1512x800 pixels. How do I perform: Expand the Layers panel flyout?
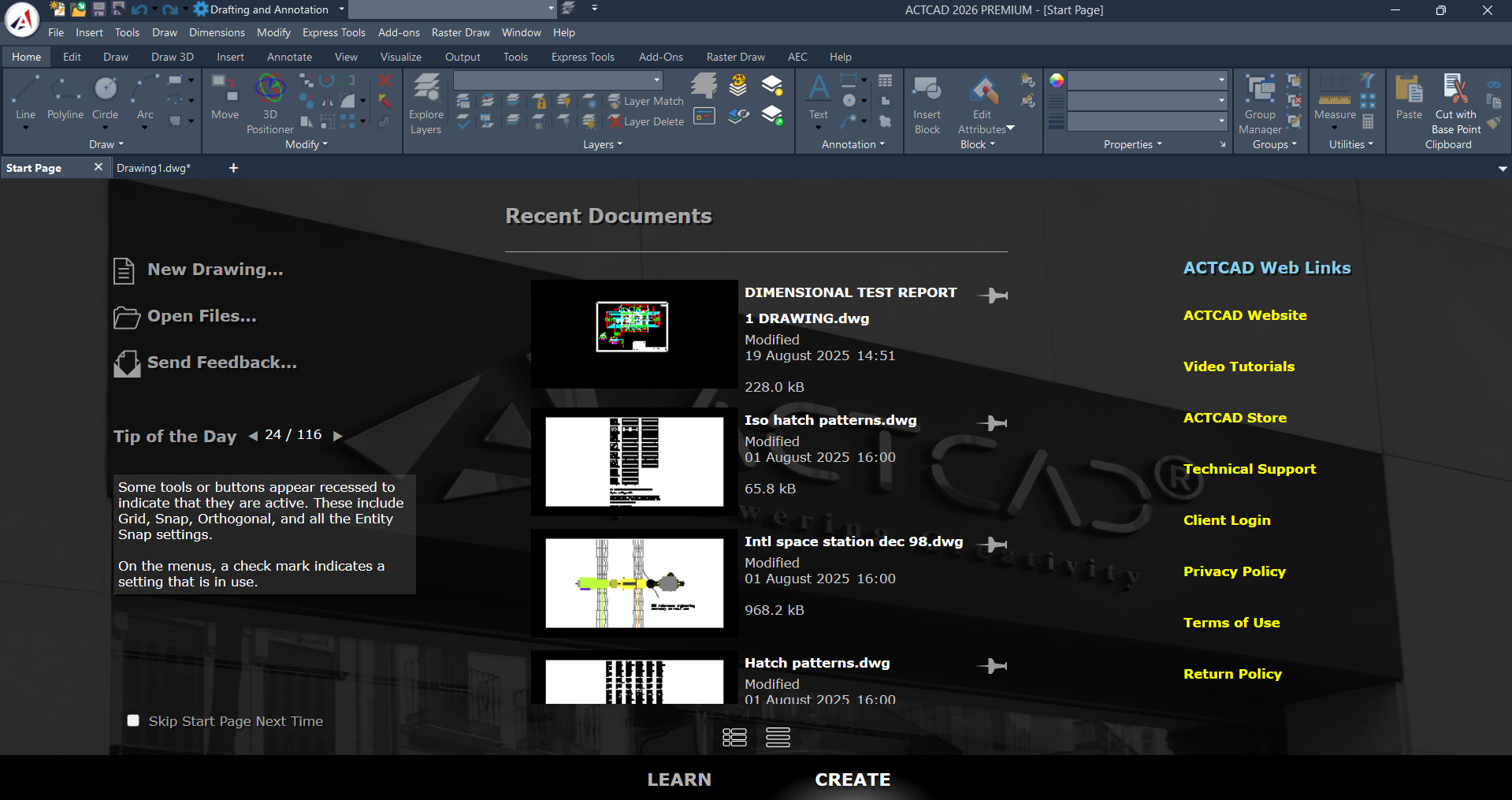coord(603,144)
